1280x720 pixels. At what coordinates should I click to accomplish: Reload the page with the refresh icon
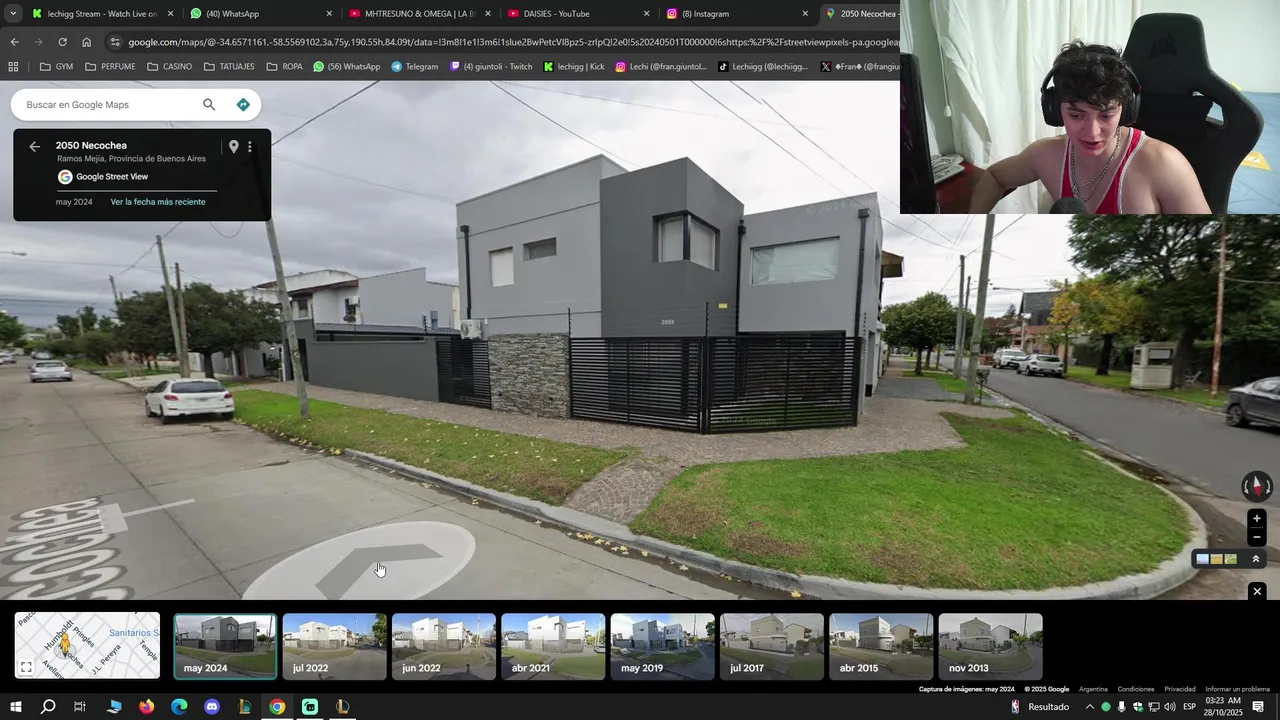pos(62,42)
